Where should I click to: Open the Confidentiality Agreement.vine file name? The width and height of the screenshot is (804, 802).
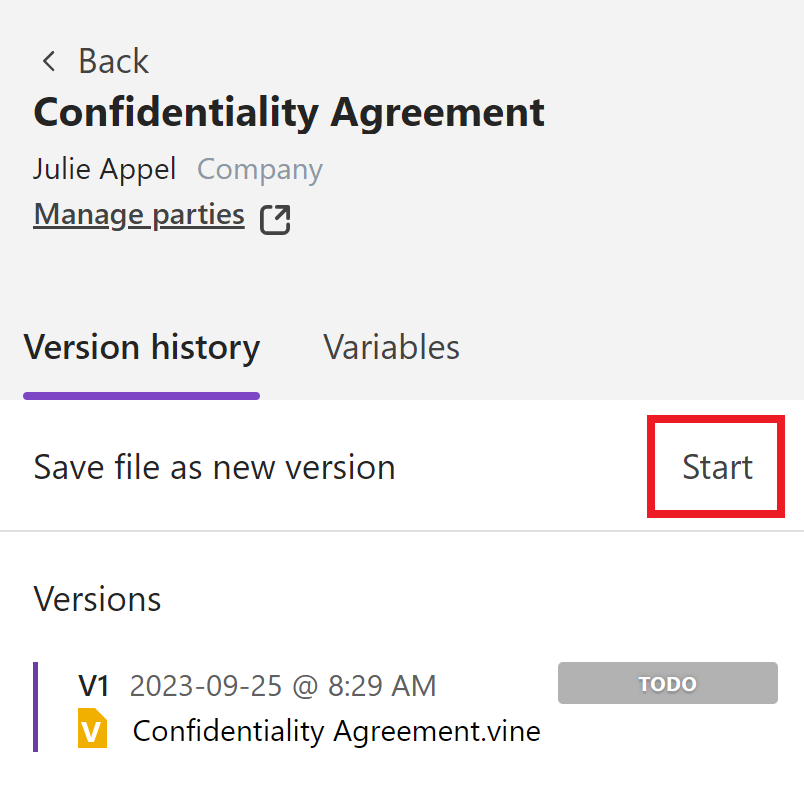336,731
